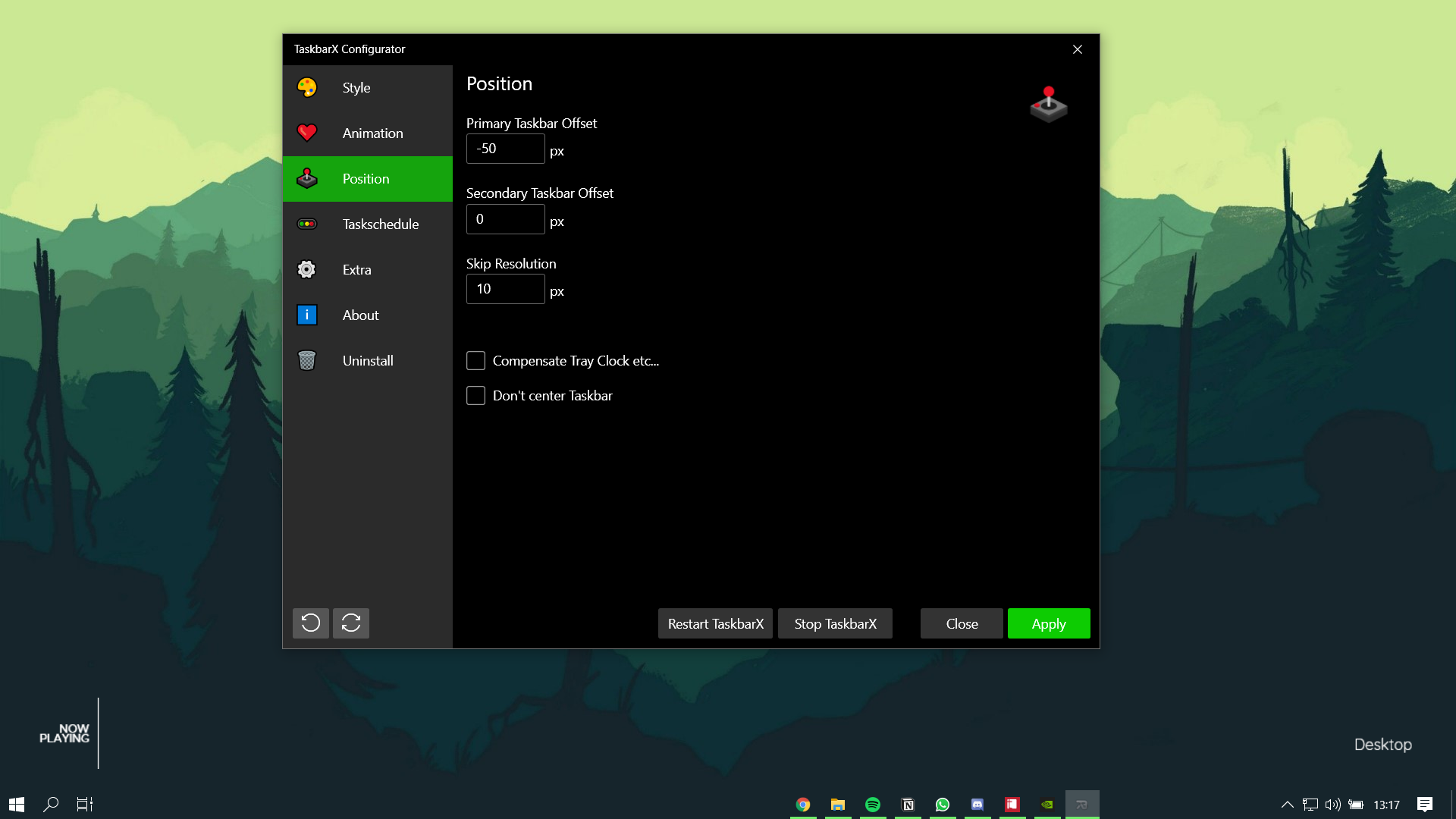The image size is (1456, 819).
Task: Open File Explorer from taskbar
Action: click(x=838, y=805)
